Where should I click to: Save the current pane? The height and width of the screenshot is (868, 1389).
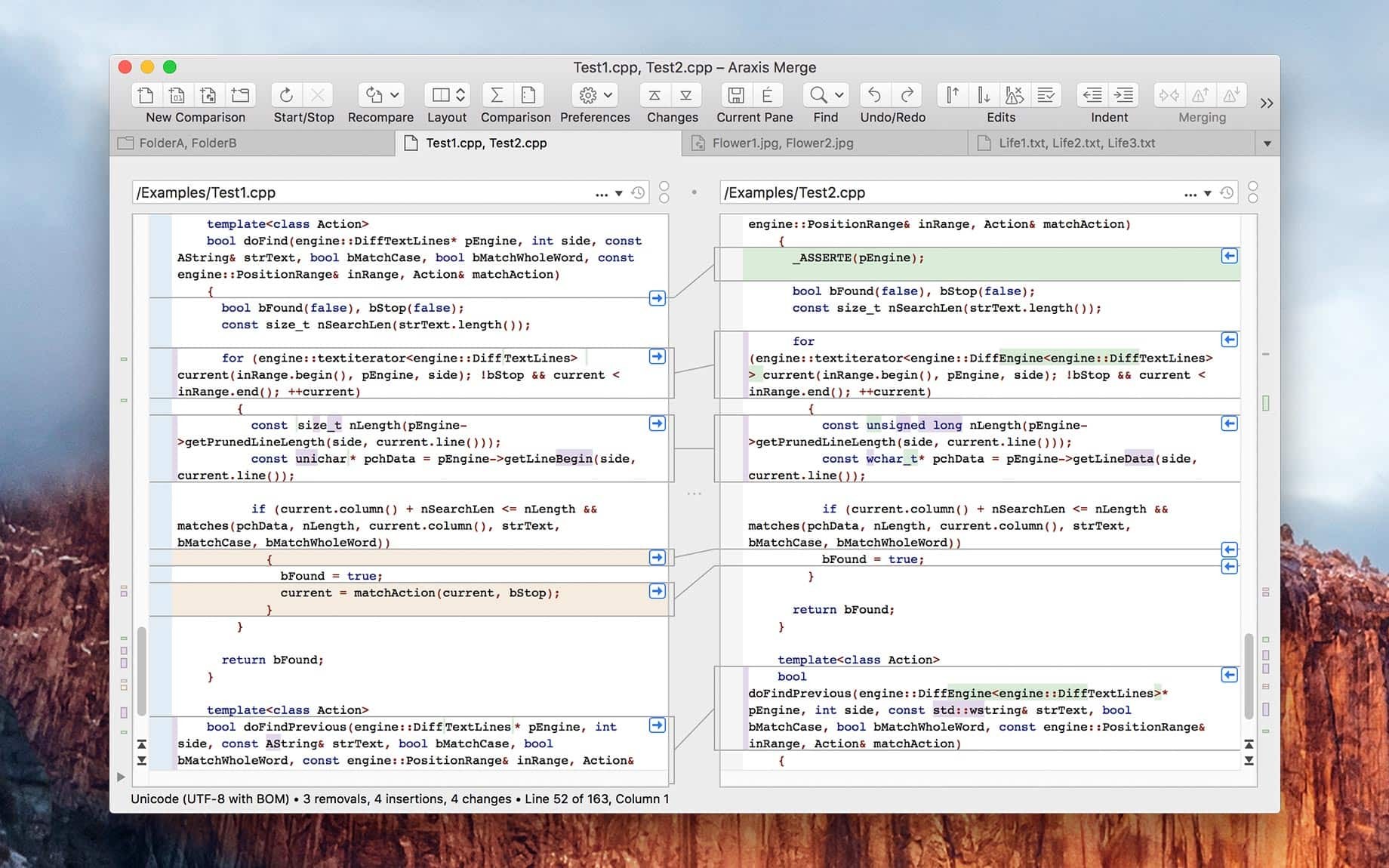coord(736,95)
